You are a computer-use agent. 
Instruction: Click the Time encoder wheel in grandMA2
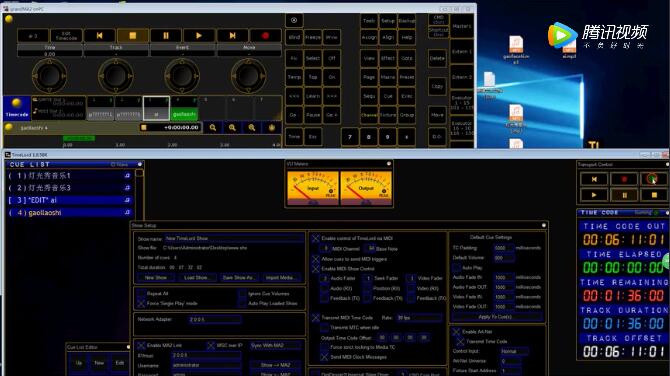(49, 76)
